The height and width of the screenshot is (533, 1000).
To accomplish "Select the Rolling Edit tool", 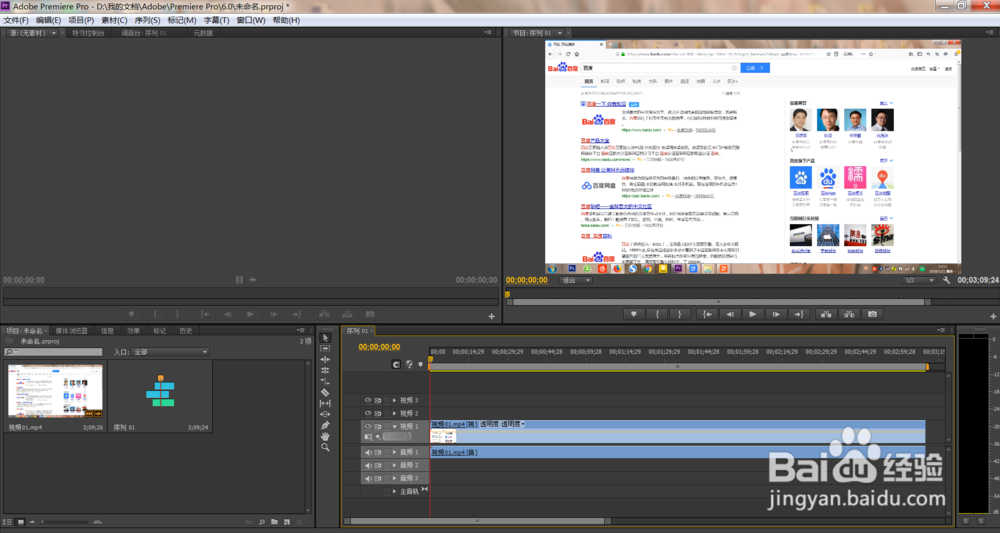I will [325, 370].
